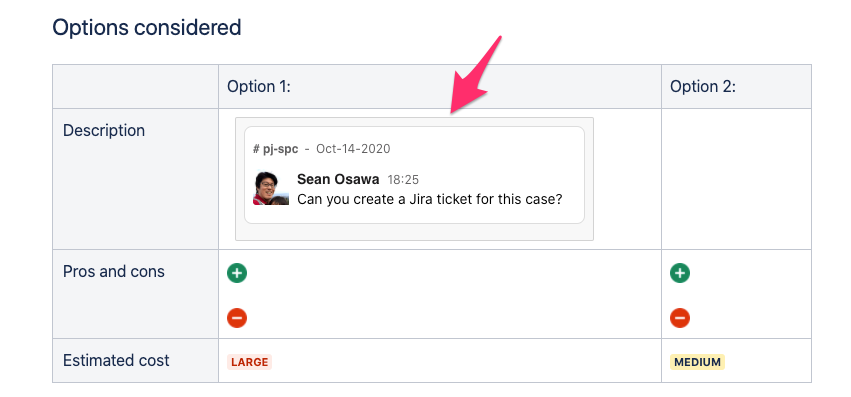The image size is (851, 397).
Task: Click the Option 1: header cell
Action: click(440, 86)
